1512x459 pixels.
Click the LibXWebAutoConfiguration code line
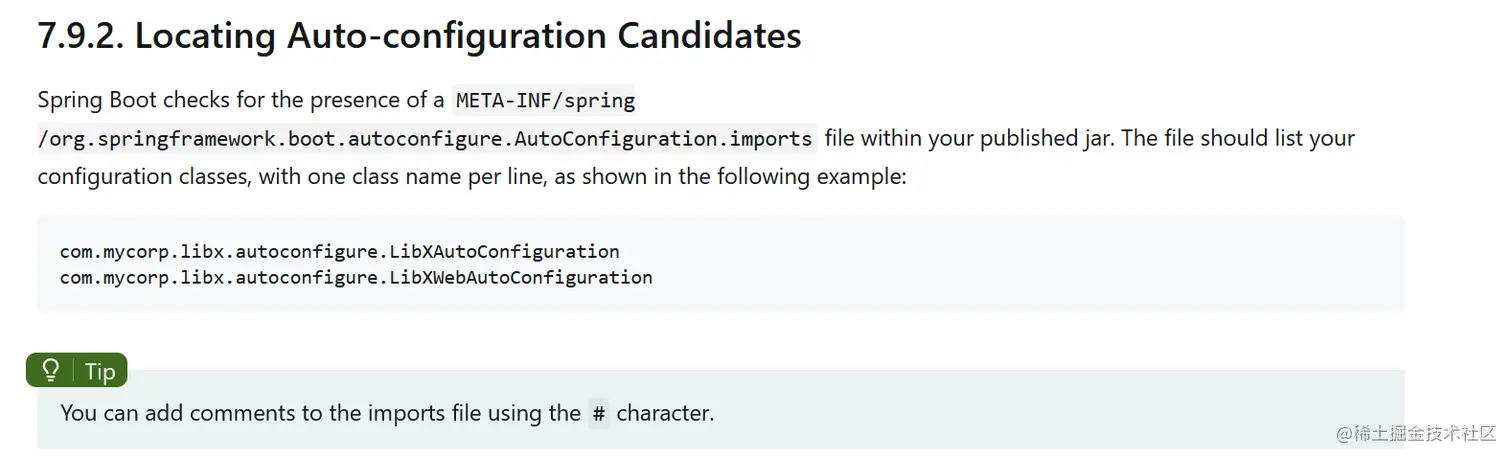pyautogui.click(x=355, y=277)
